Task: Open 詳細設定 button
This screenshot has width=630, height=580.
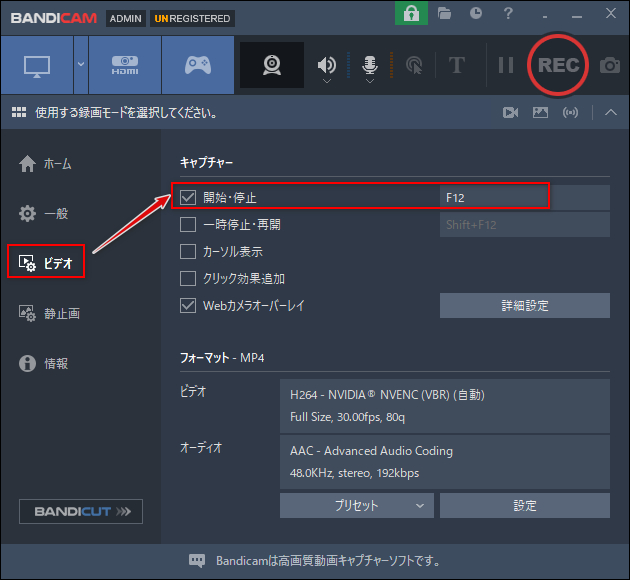Action: point(525,306)
